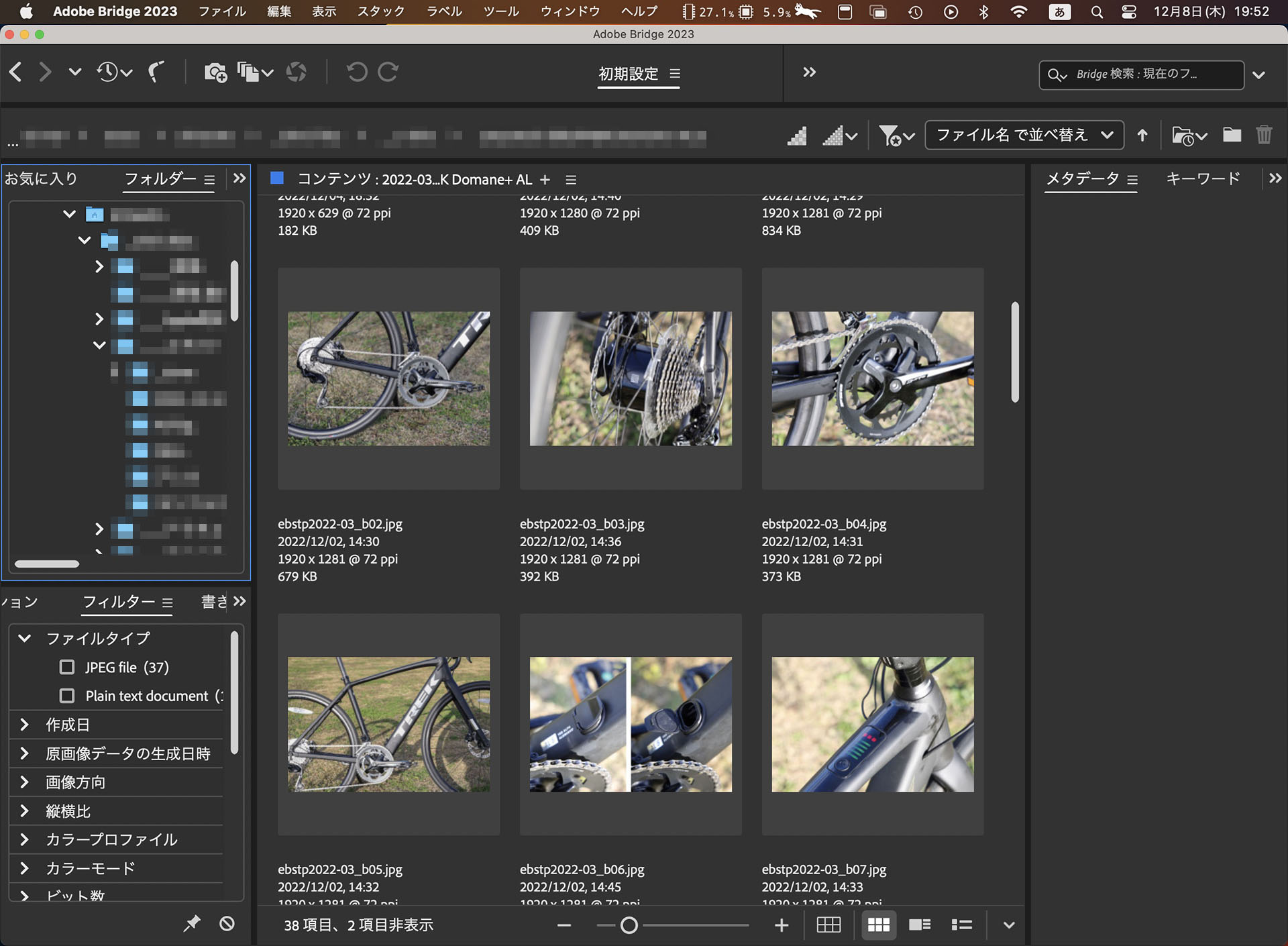Click the Return to Adobe Photoshop boomerang icon
Image resolution: width=1288 pixels, height=946 pixels.
156,72
